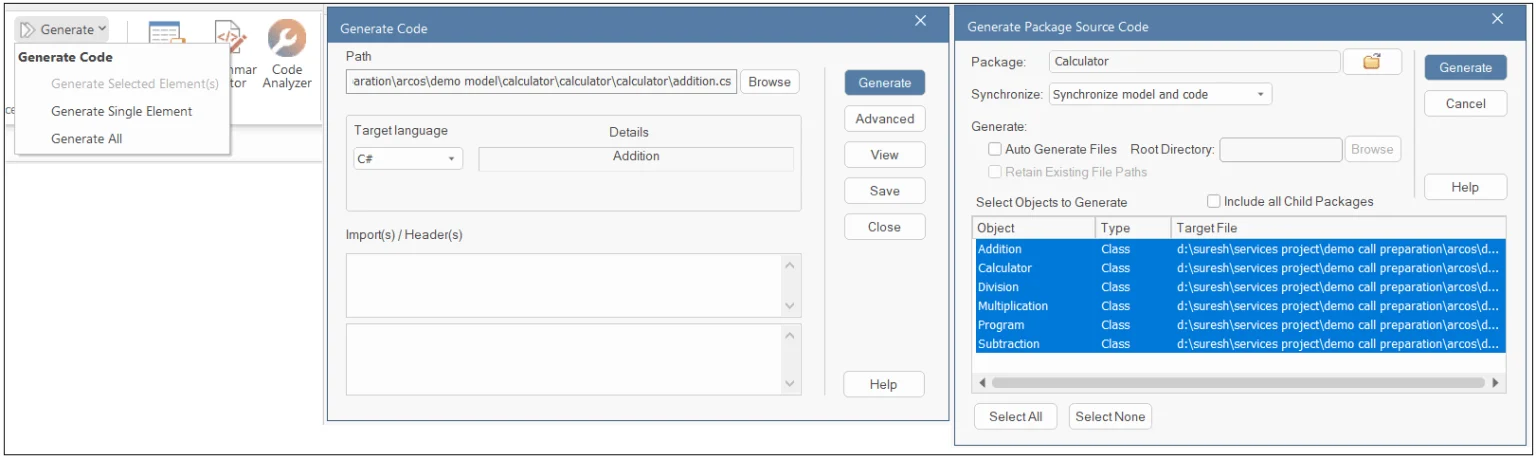Open Advanced options in Generate Code dialog
Screen dimensions: 1536x460
coord(884,119)
